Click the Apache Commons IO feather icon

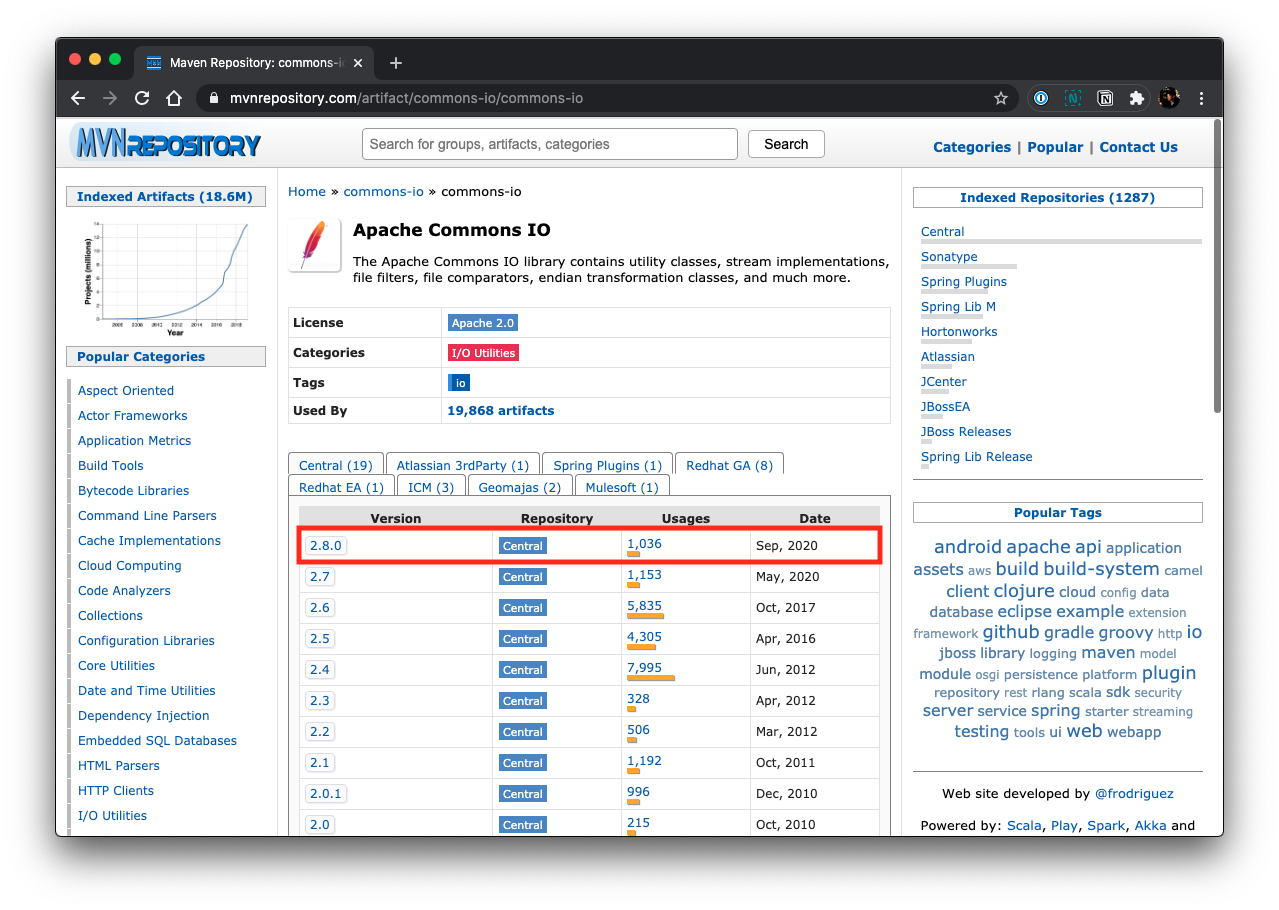pos(314,245)
